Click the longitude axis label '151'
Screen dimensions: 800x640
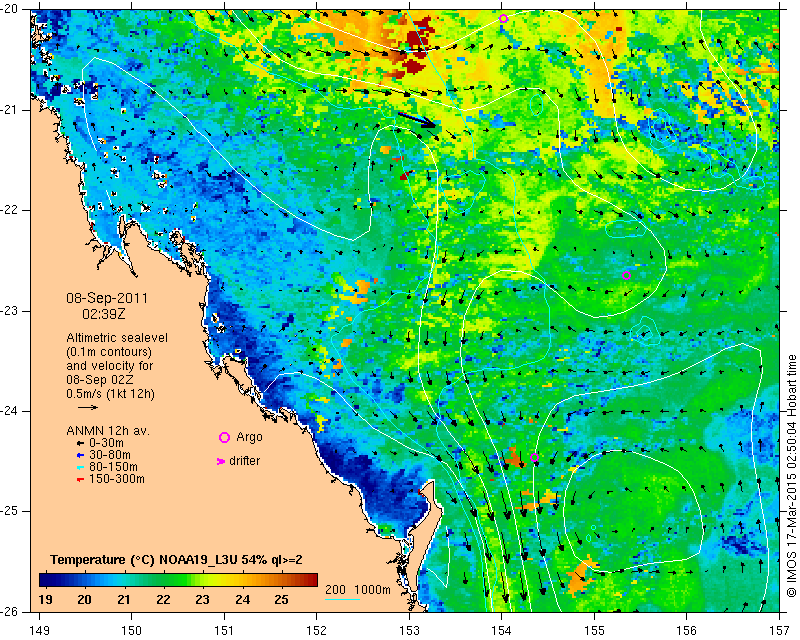(x=224, y=631)
